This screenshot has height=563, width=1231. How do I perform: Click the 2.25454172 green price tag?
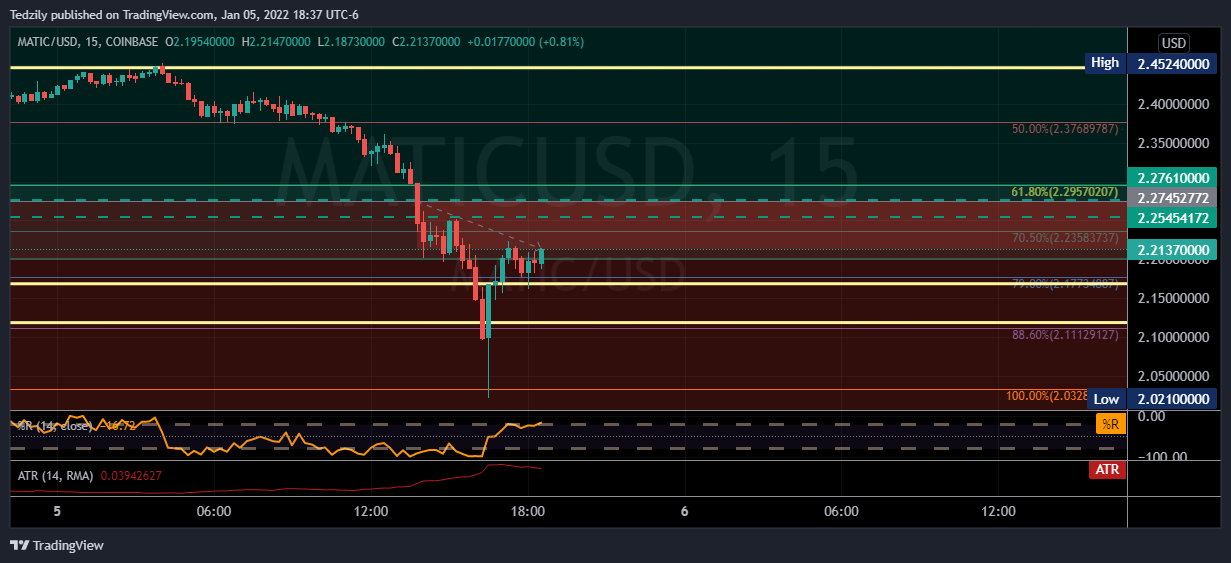coord(1175,217)
